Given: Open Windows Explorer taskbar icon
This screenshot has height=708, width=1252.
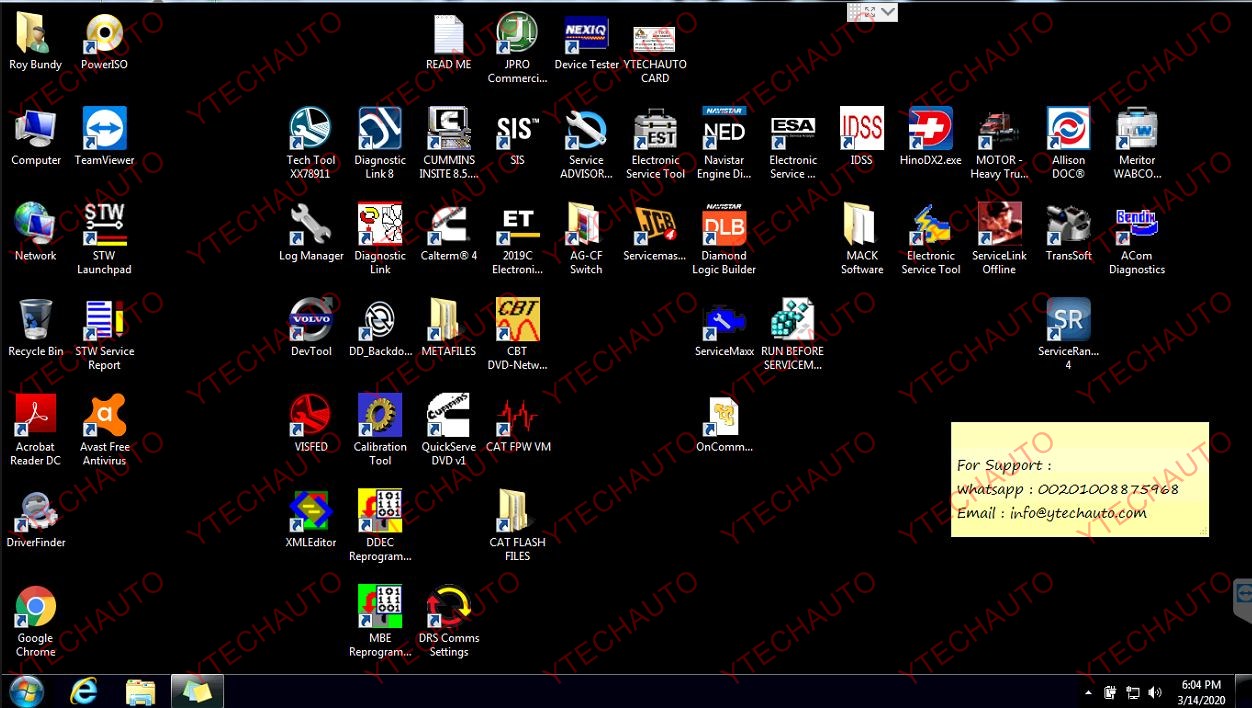Looking at the screenshot, I should point(140,691).
